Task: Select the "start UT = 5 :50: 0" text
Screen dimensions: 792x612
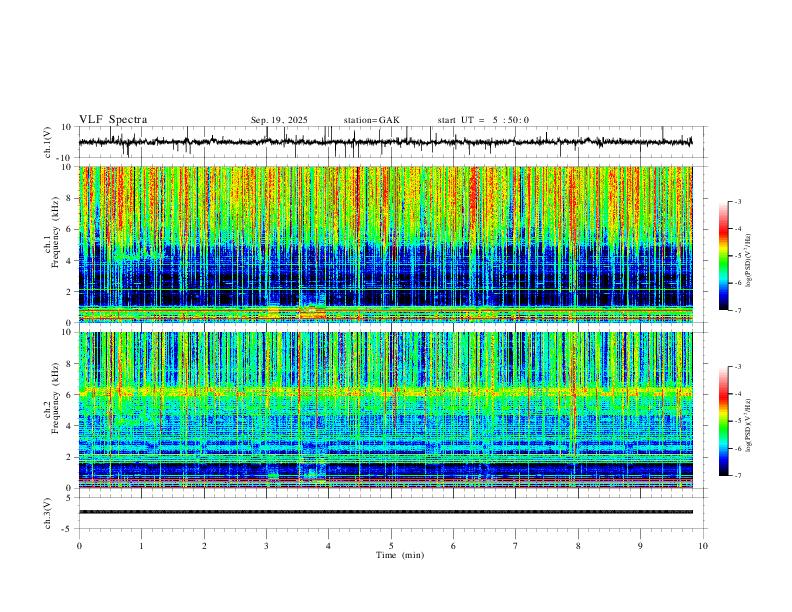Action: [x=483, y=120]
